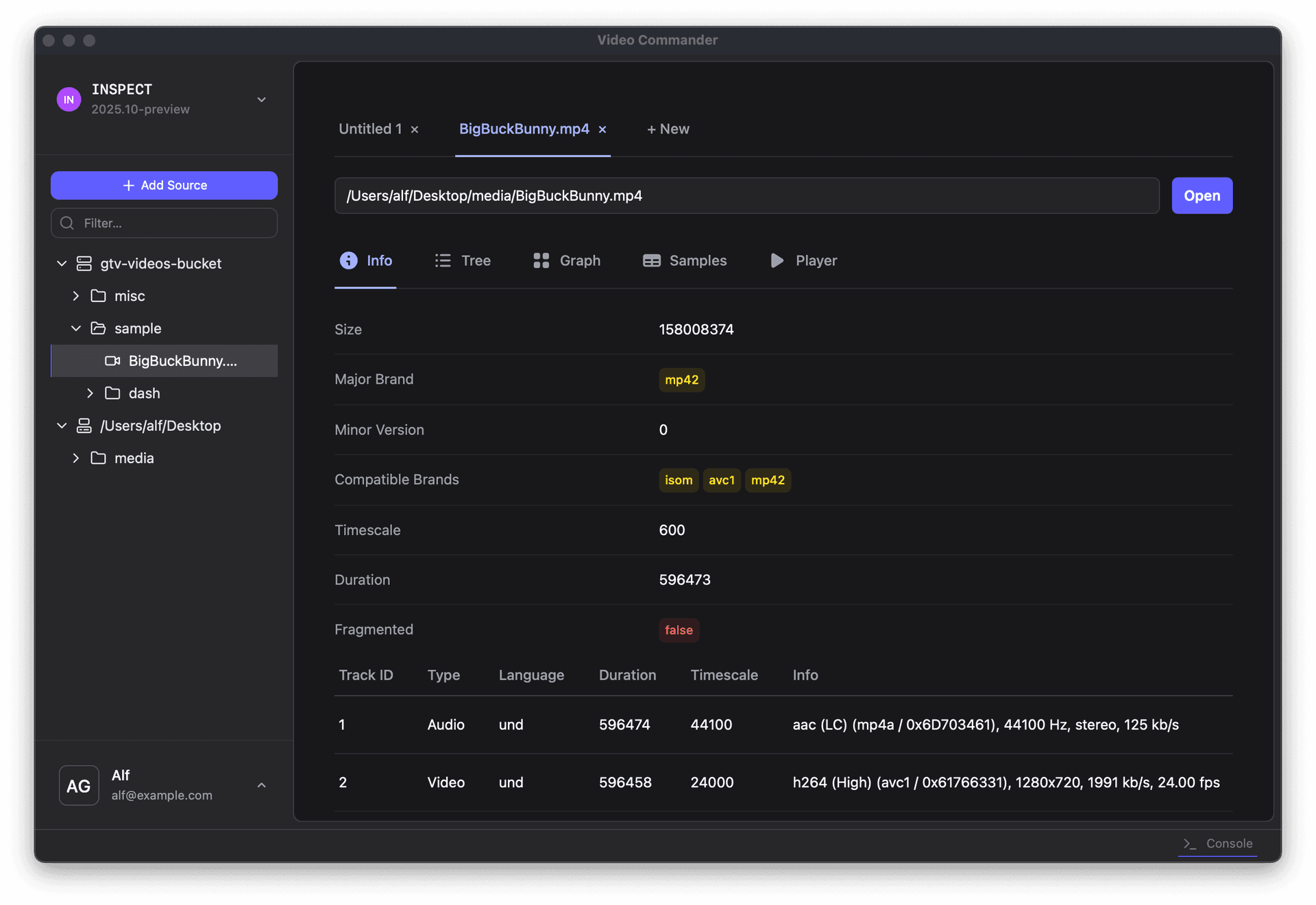This screenshot has width=1316, height=905.
Task: Expand the media folder
Action: pyautogui.click(x=76, y=458)
